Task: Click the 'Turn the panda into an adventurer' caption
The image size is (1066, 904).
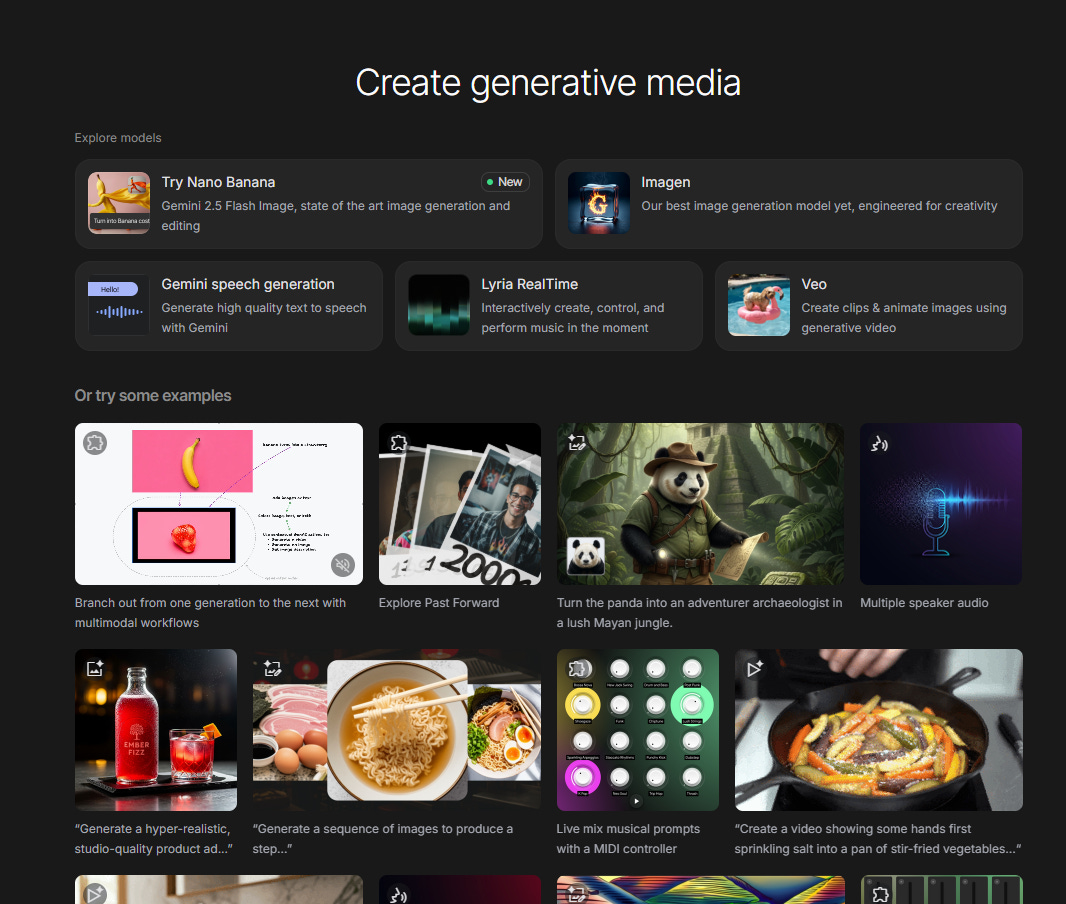Action: tap(700, 612)
